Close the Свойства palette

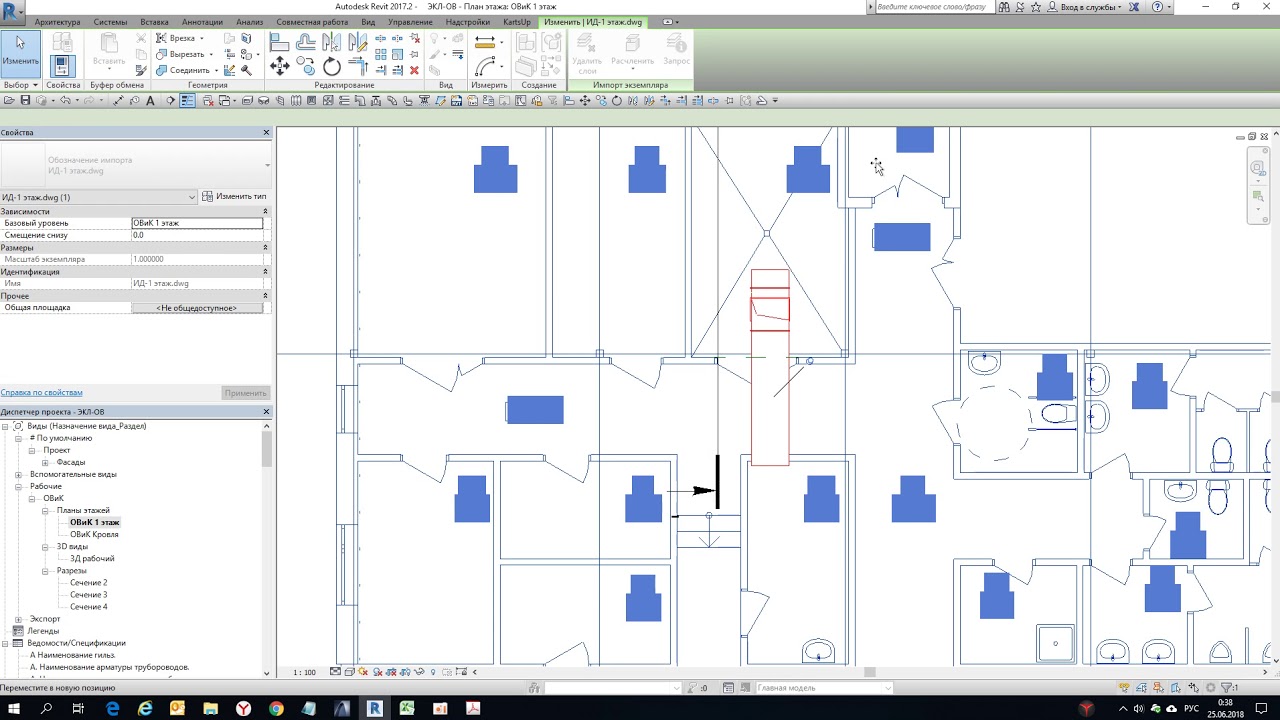(x=266, y=132)
